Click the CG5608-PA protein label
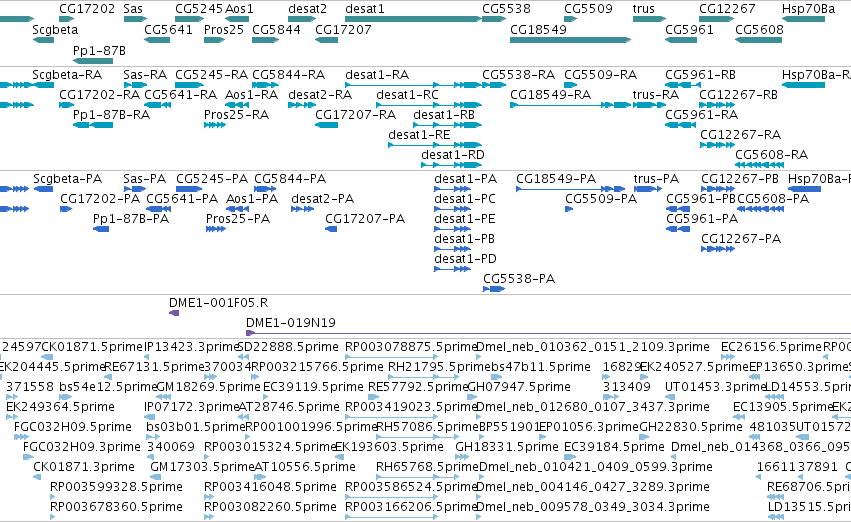The width and height of the screenshot is (851, 522). 773,199
